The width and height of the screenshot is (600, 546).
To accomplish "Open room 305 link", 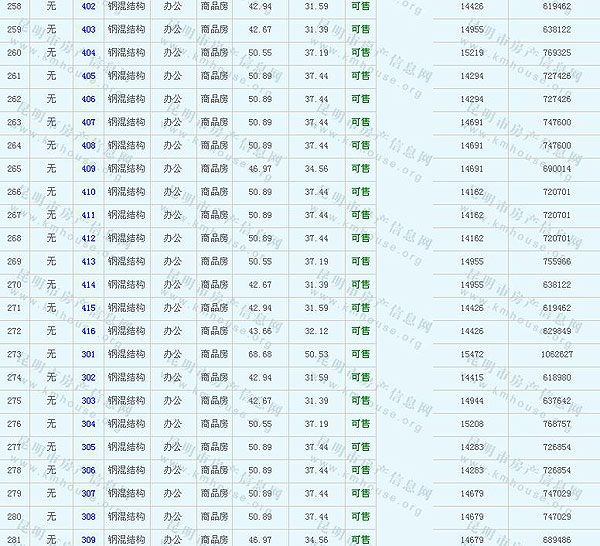I will 89,447.
